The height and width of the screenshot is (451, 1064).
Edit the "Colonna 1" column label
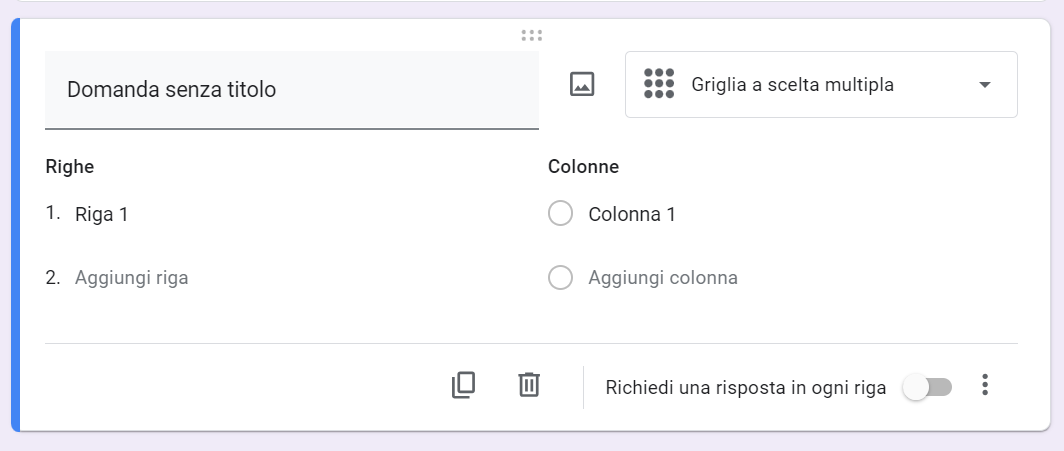tap(632, 214)
